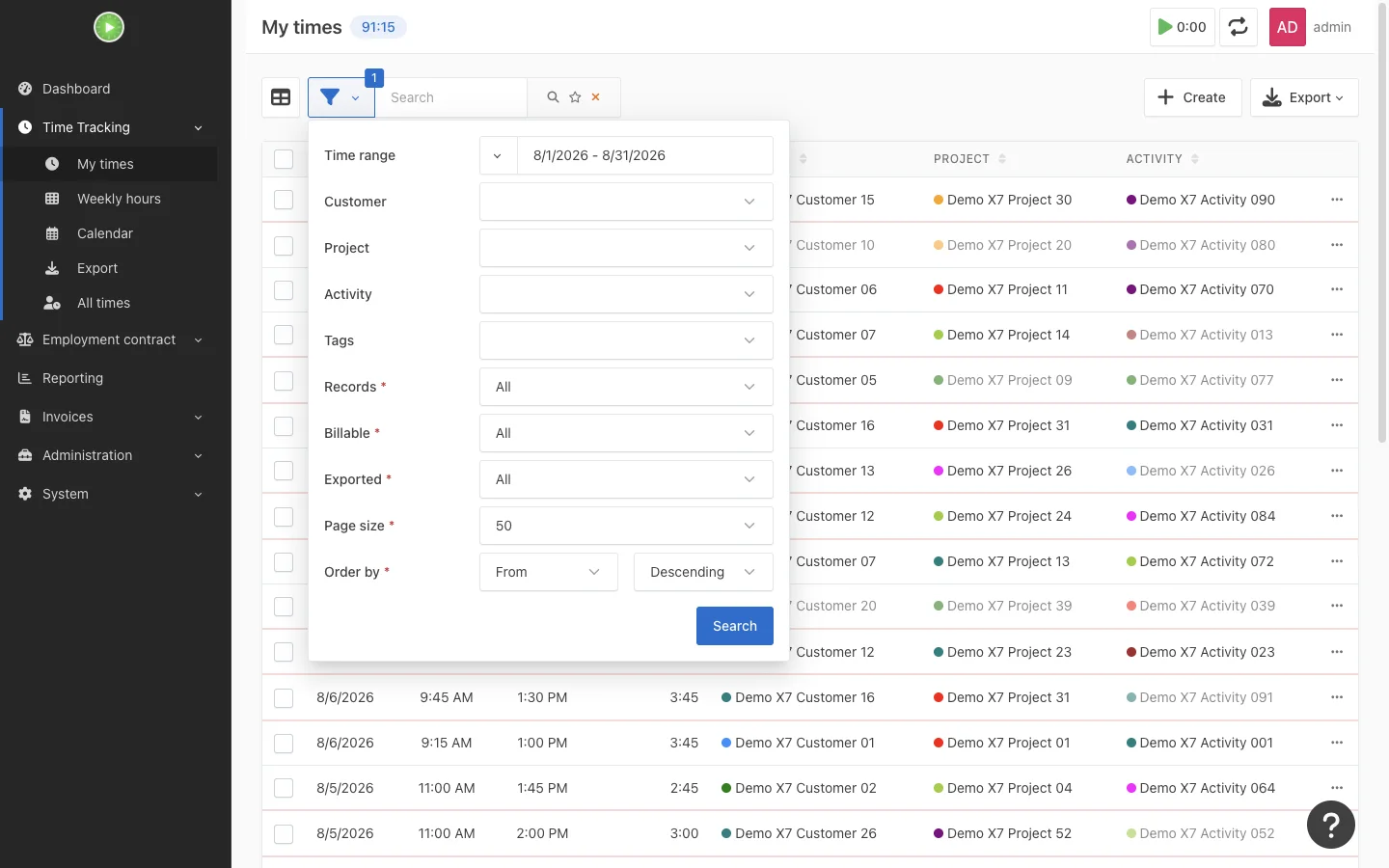
Task: Open the Exported dropdown
Action: pos(626,479)
